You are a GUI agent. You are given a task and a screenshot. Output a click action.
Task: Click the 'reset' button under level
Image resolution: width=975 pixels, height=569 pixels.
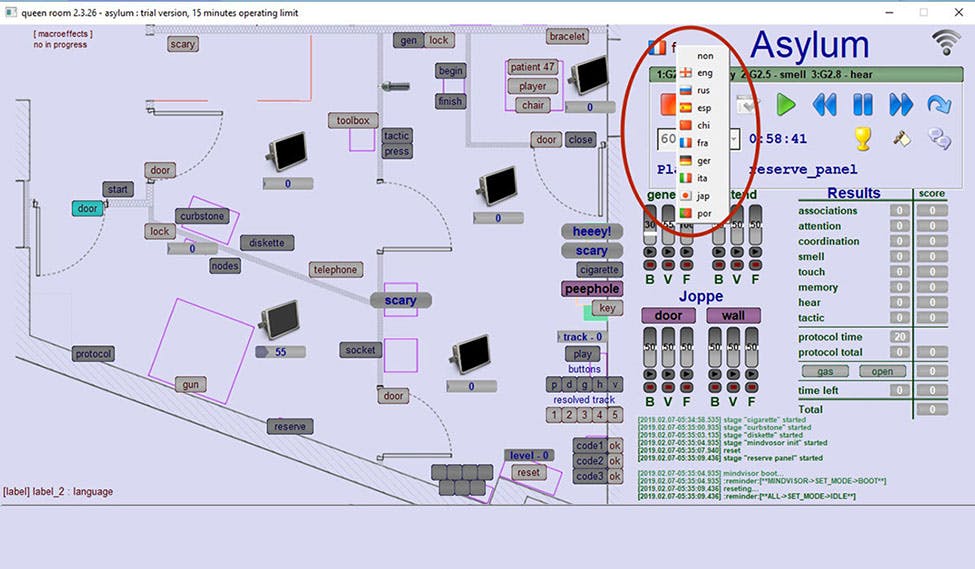point(528,472)
